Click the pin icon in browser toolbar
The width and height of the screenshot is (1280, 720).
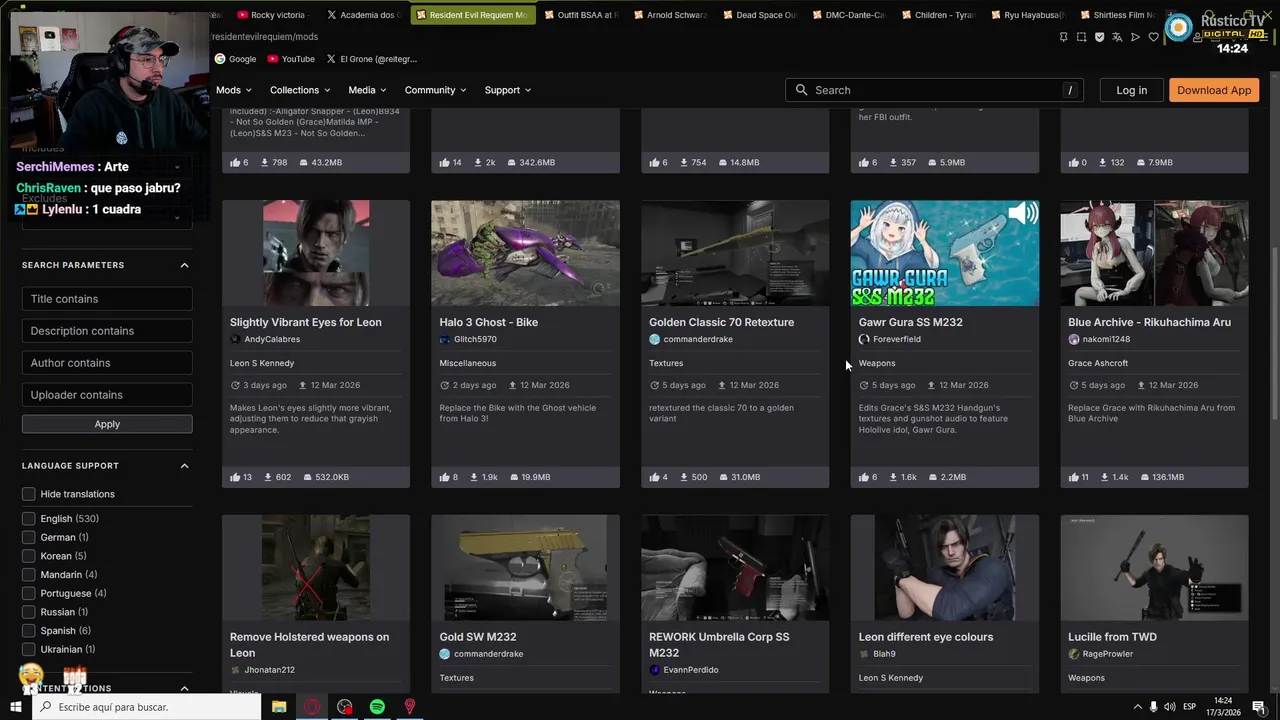1063,37
